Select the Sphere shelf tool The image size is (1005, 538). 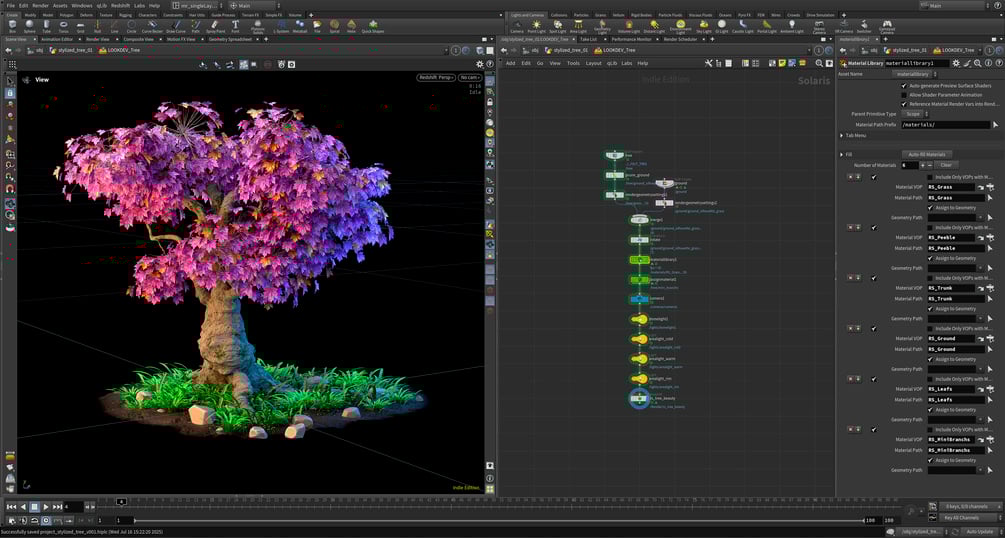[29, 26]
